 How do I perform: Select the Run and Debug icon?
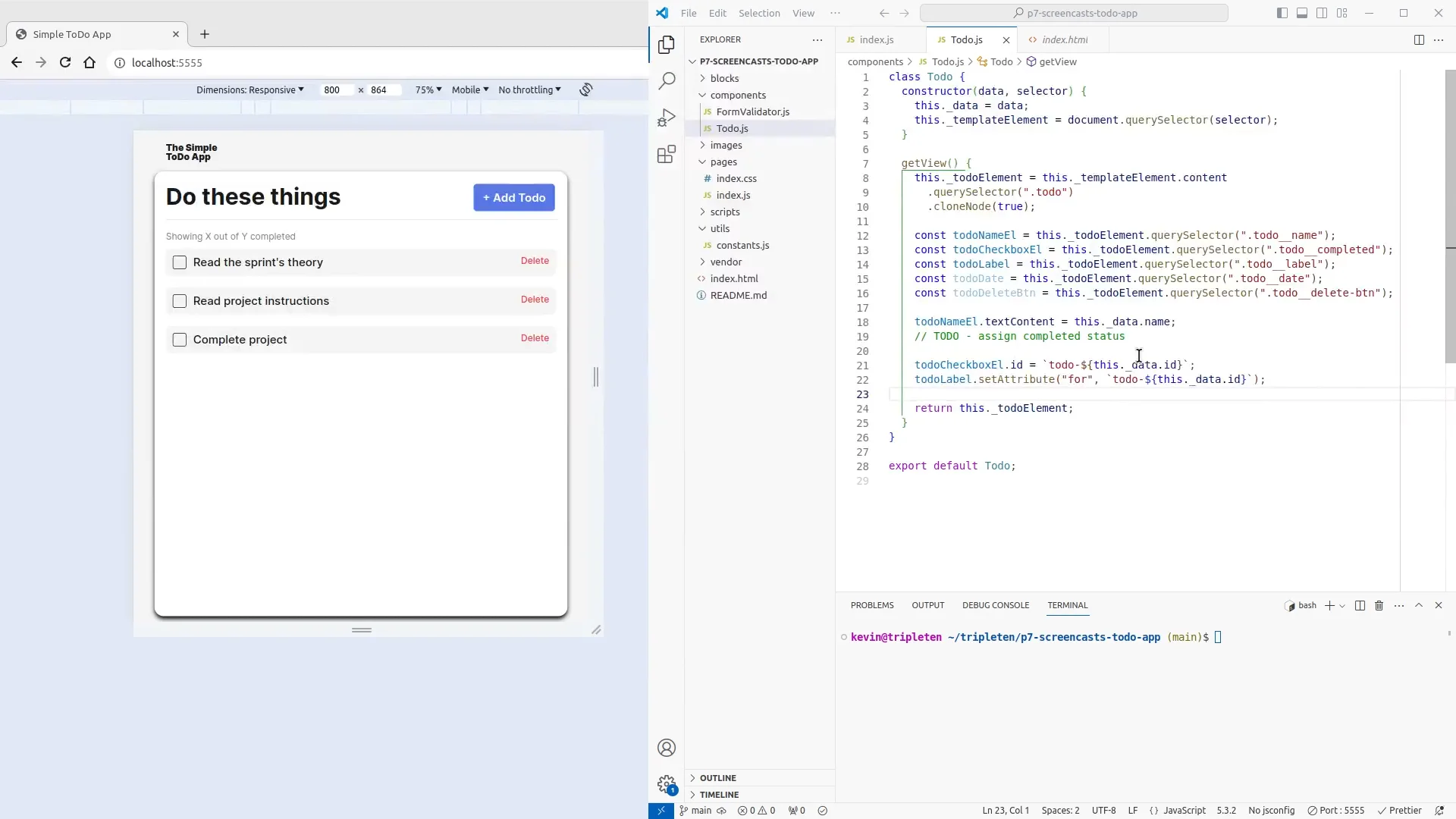[667, 117]
